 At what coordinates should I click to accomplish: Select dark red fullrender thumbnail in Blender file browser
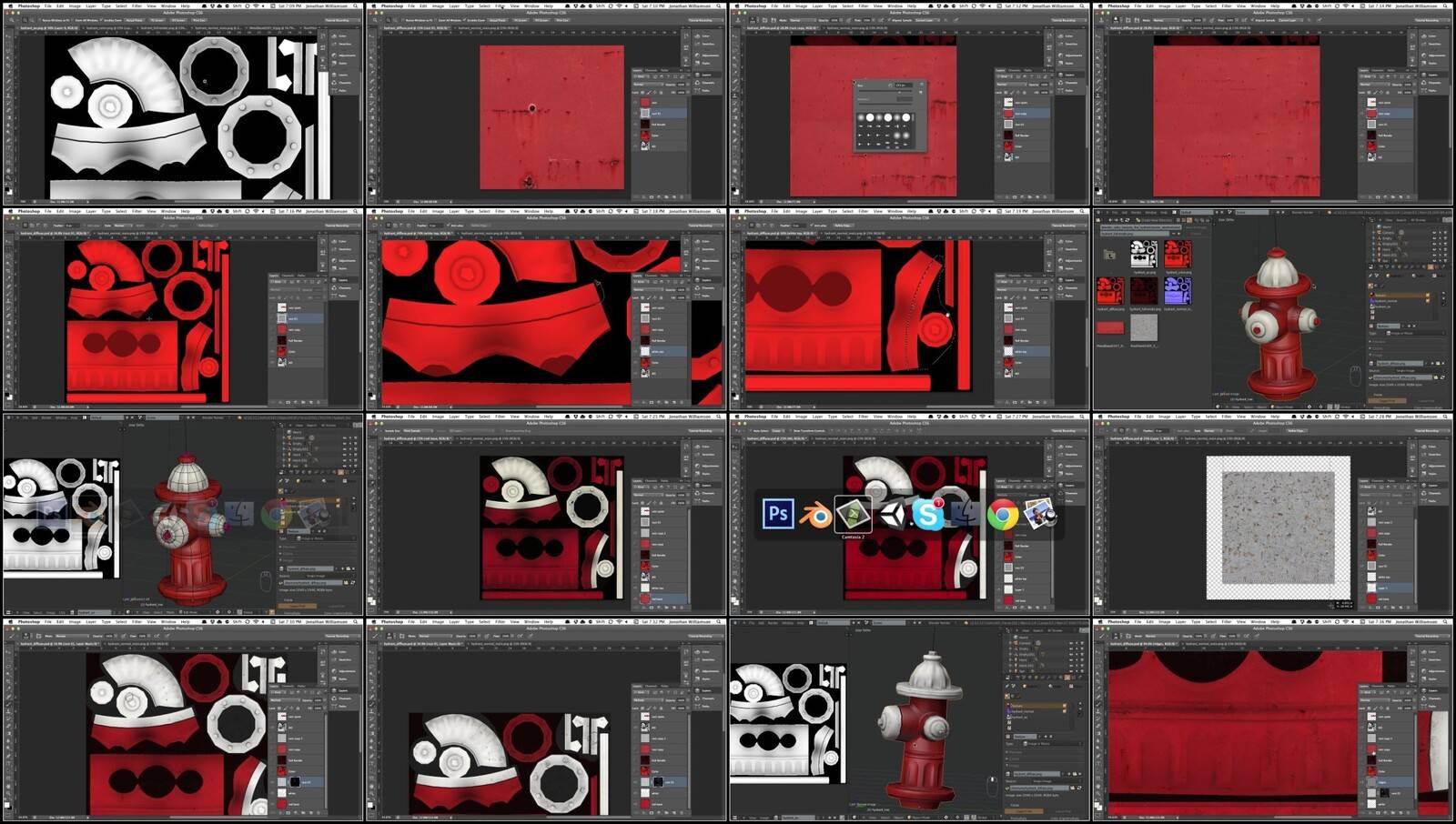pos(1144,291)
